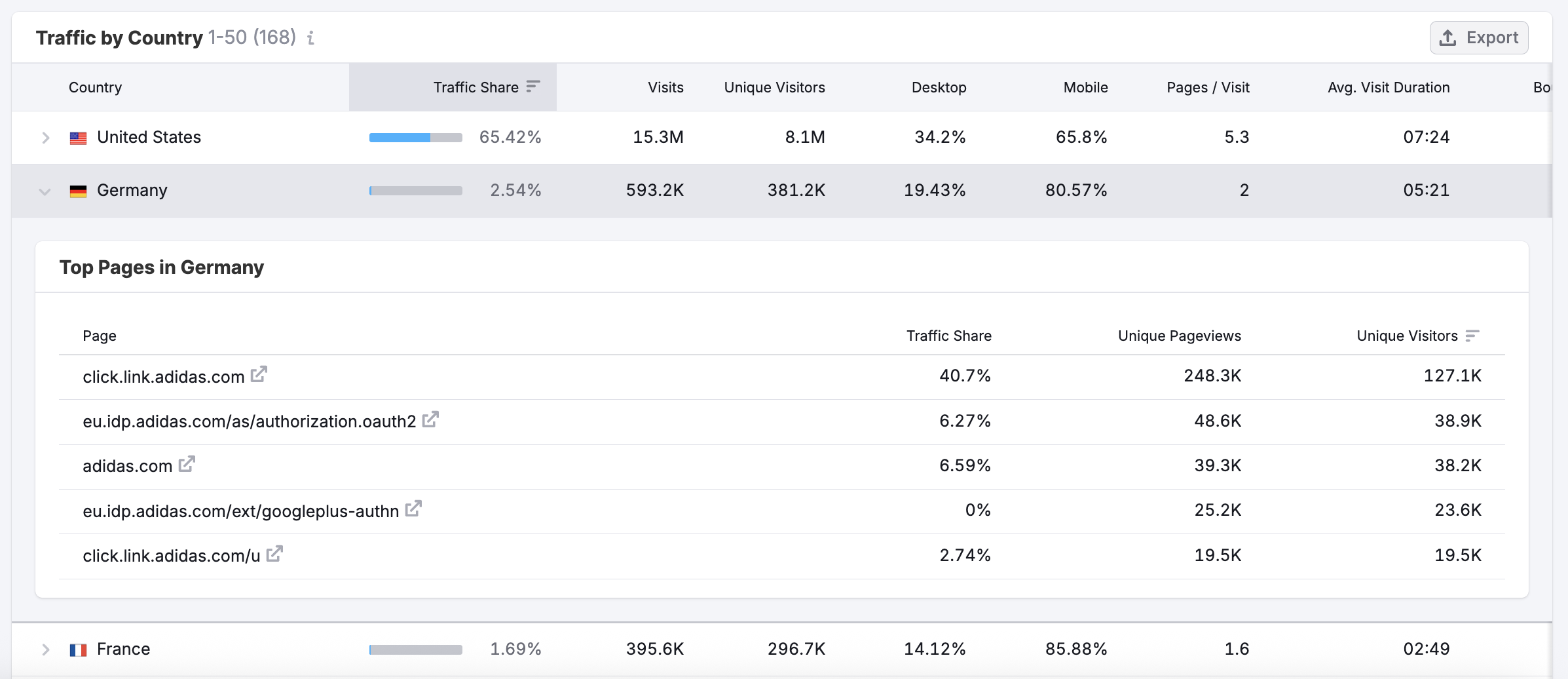
Task: Sort the table by Pages / Visit
Action: (x=1208, y=87)
